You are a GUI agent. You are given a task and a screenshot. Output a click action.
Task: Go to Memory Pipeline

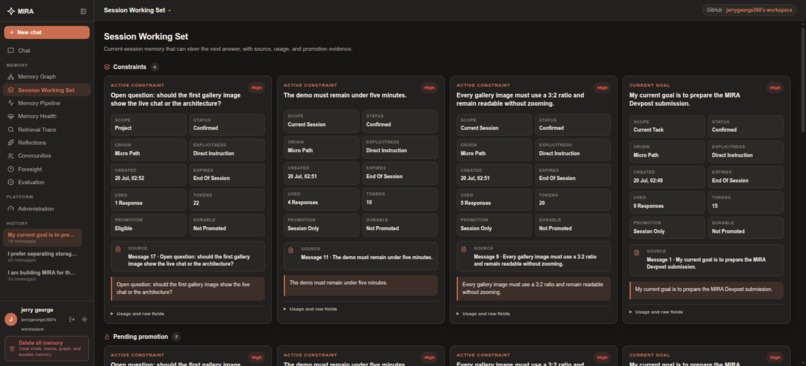pos(47,103)
